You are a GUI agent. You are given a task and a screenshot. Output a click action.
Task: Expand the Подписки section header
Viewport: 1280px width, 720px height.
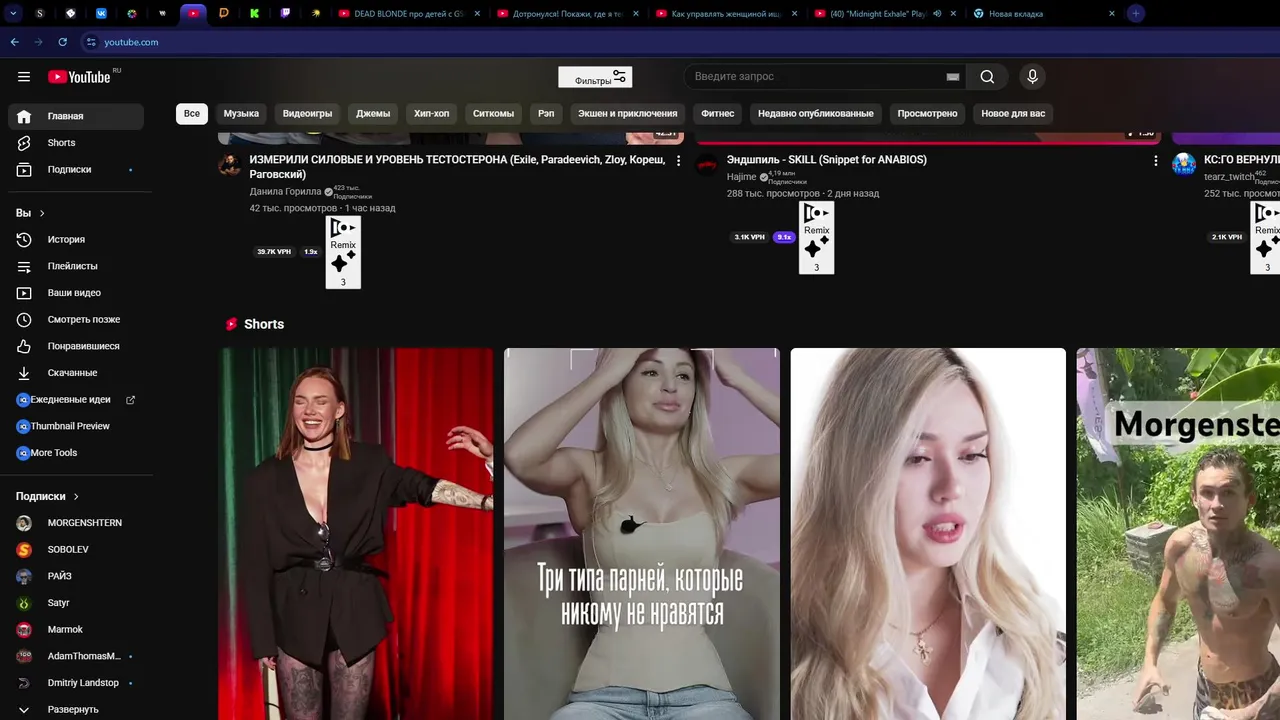point(47,496)
